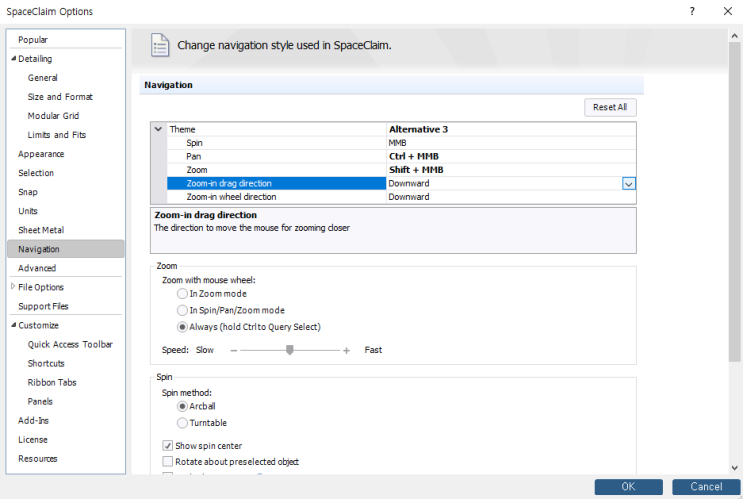Close the SpaceClaim Options dialog
The height and width of the screenshot is (499, 743).
pyautogui.click(x=728, y=11)
